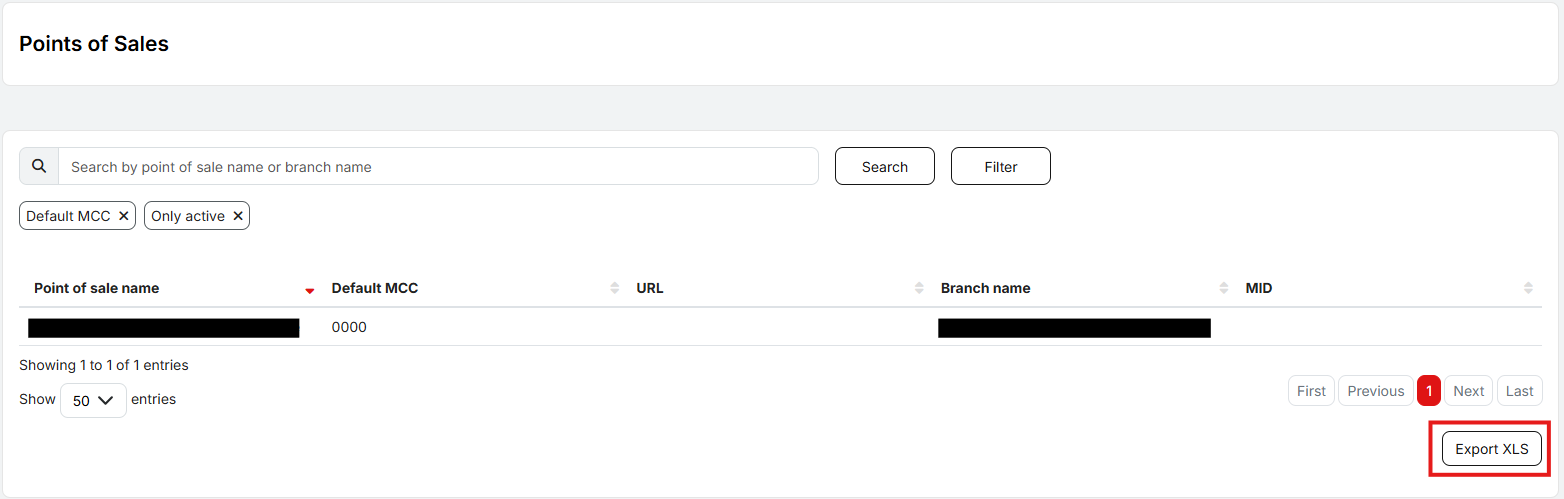Select page 1 in pagination
This screenshot has height=499, width=1564.
[1428, 391]
